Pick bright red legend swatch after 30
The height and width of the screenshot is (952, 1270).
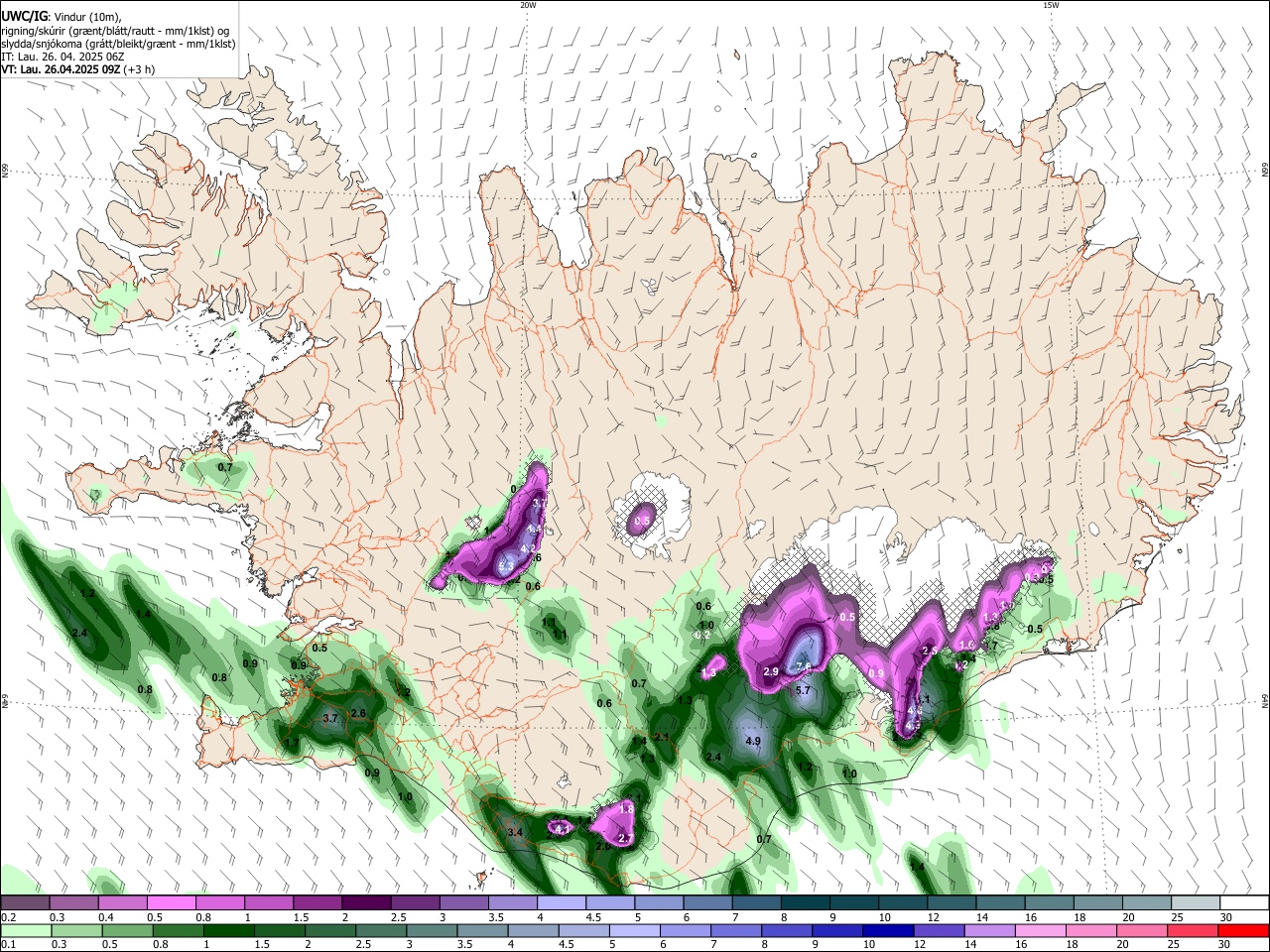click(1243, 930)
